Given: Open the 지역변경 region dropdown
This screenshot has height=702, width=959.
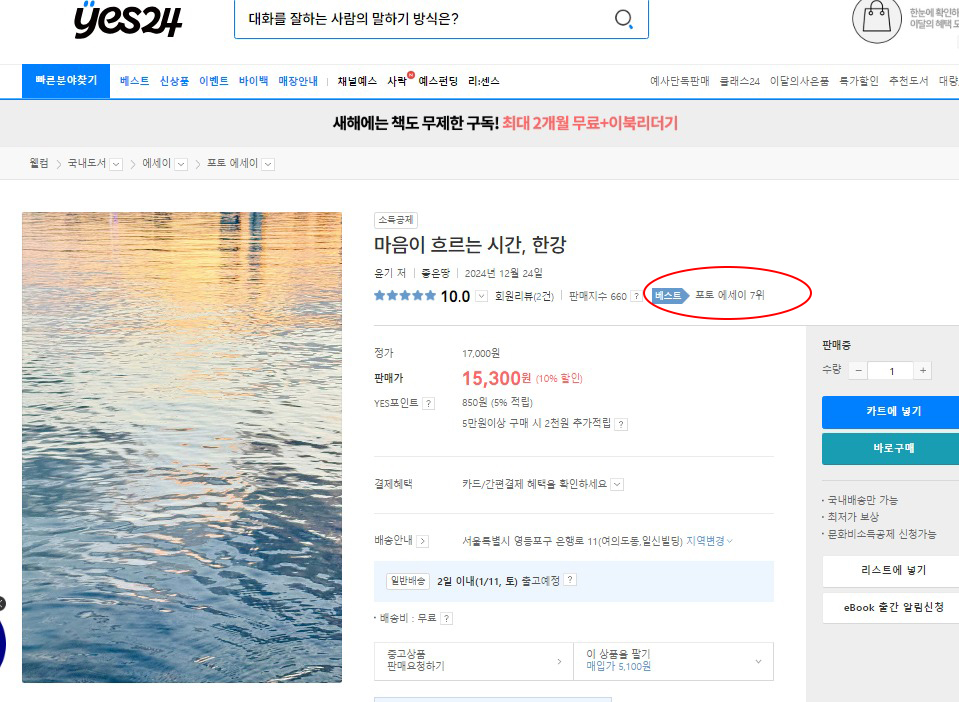Looking at the screenshot, I should point(709,541).
